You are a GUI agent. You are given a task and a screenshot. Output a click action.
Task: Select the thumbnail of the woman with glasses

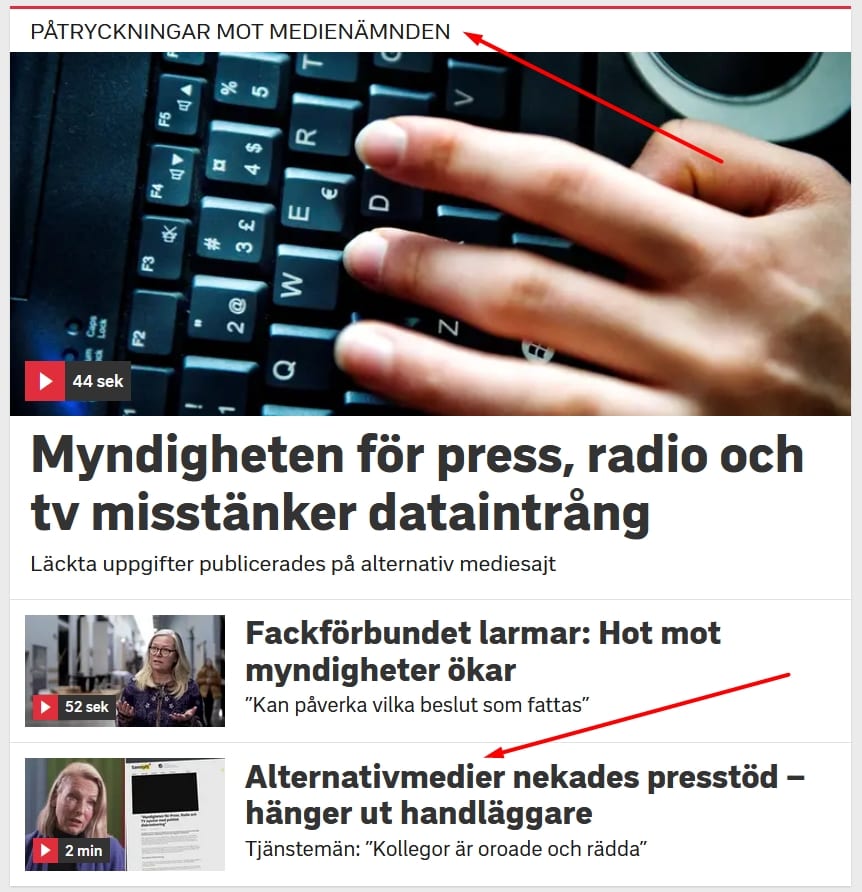point(125,671)
